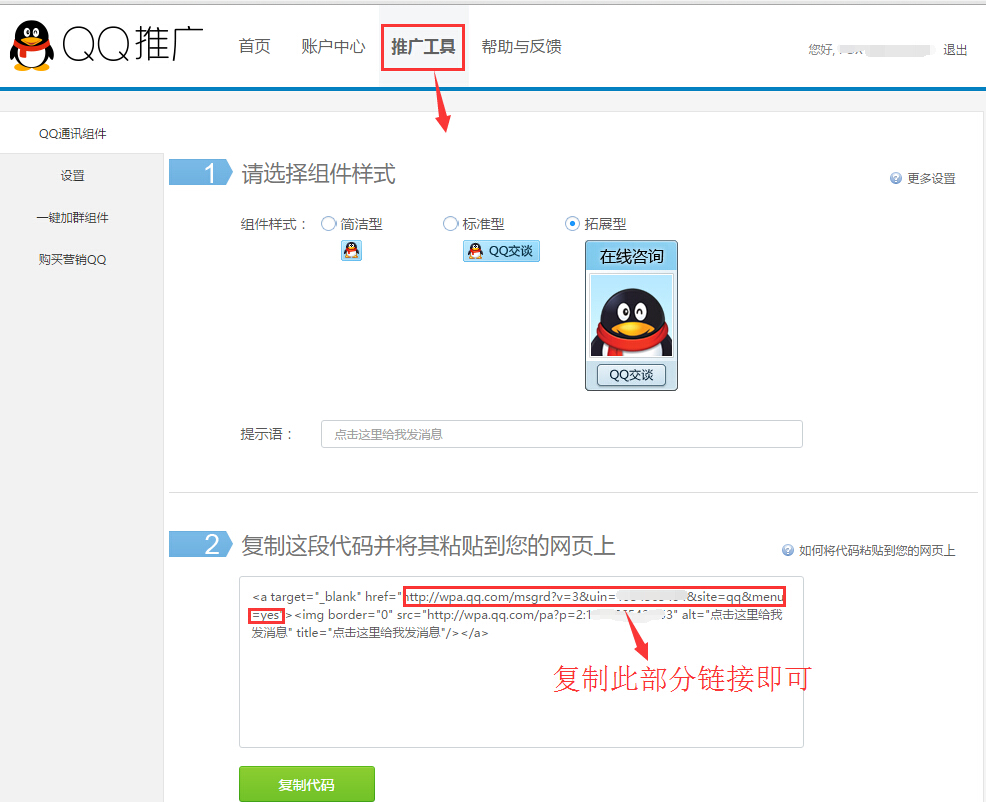Viewport: 986px width, 802px height.
Task: Click the QQ交谈 button in preview widget
Action: click(631, 375)
